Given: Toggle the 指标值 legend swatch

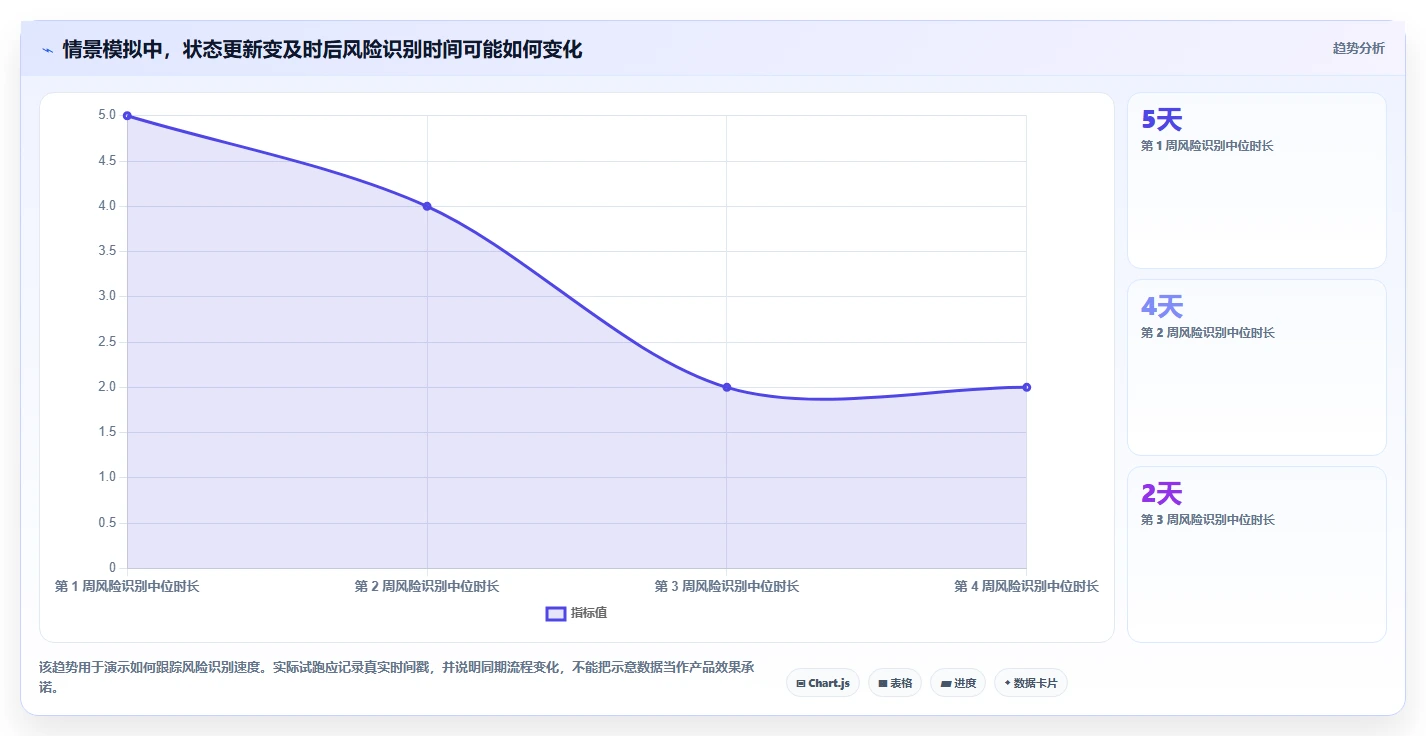Looking at the screenshot, I should coord(556,613).
